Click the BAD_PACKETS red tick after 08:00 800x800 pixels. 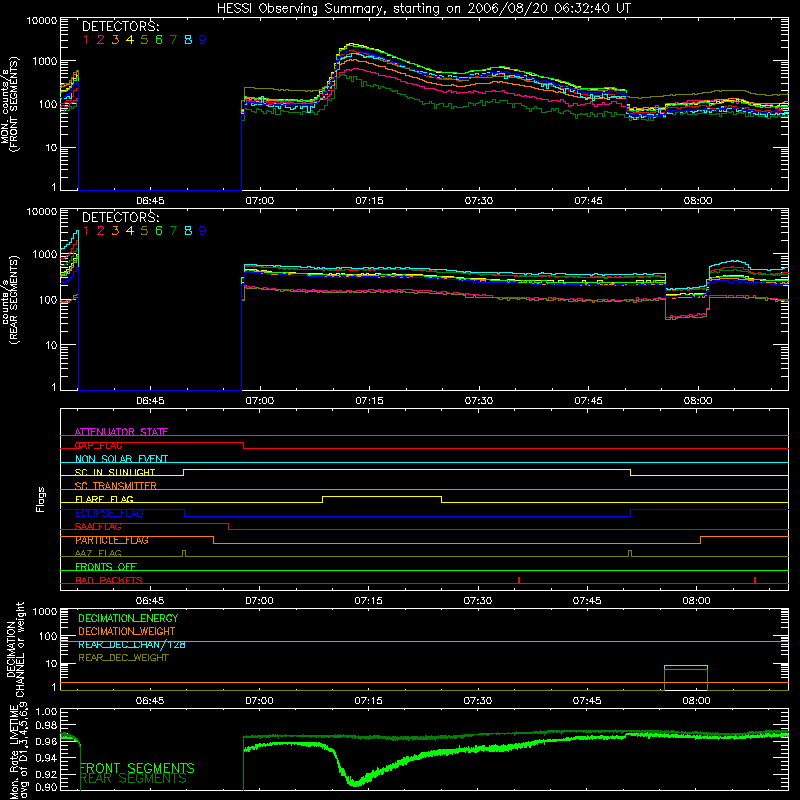pos(755,580)
